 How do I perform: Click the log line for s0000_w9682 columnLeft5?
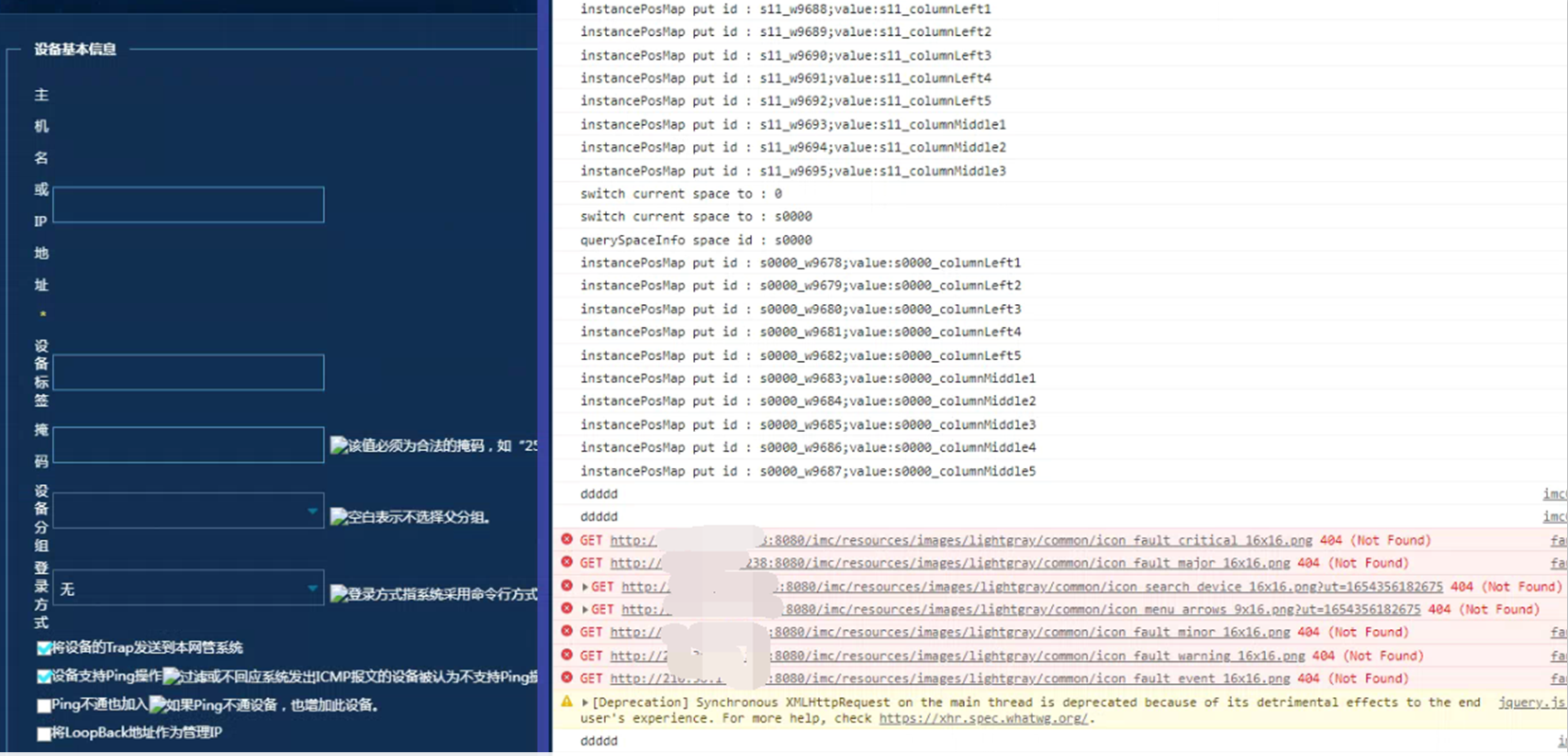click(x=801, y=355)
